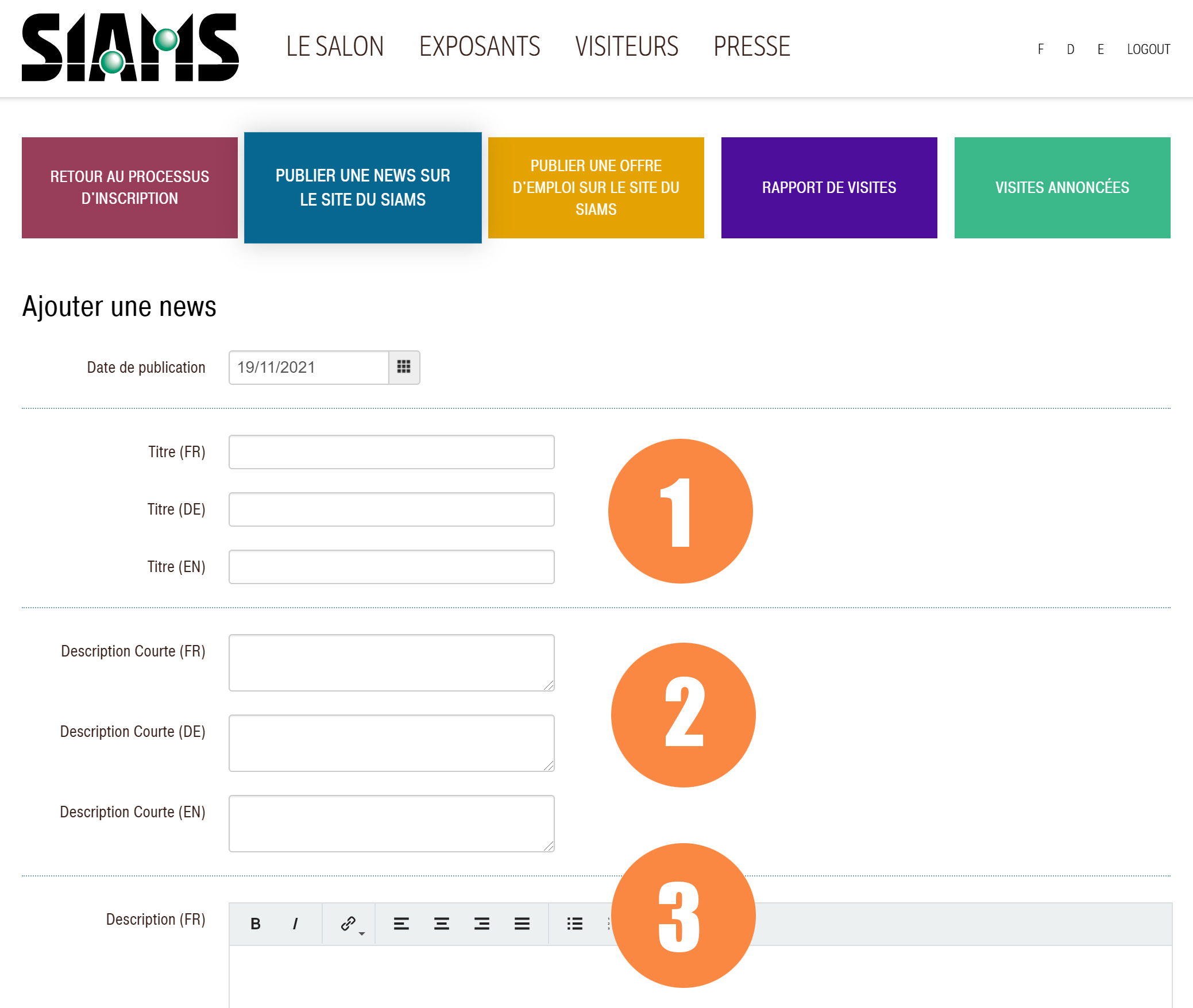Switch language to French (F)
1193x1008 pixels.
[1040, 49]
